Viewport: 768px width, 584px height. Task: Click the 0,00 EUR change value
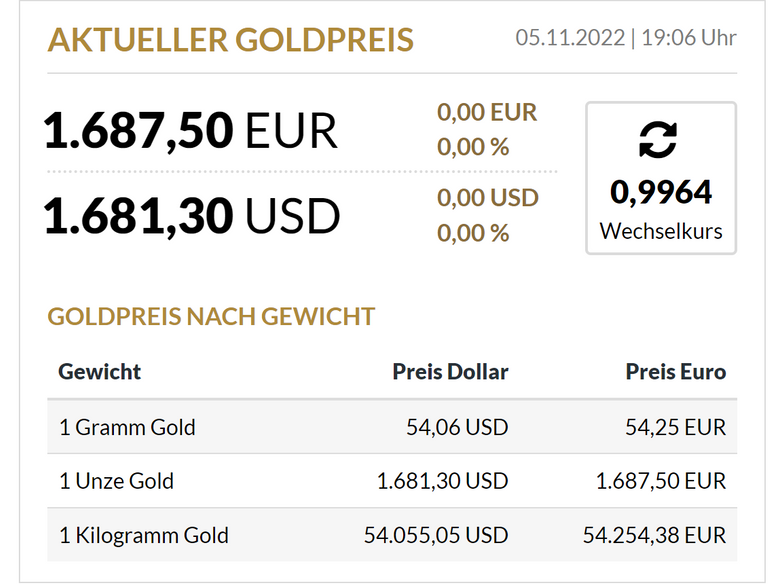click(487, 112)
